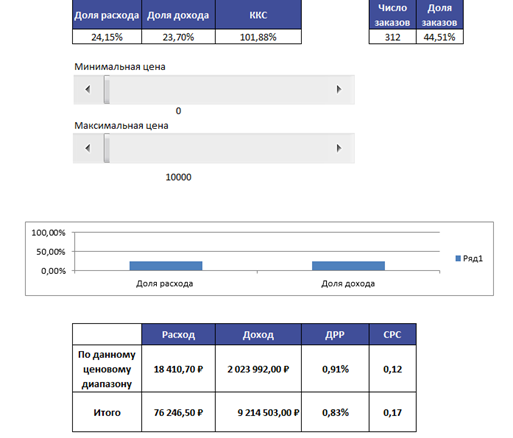Select the Доля расхода bar in chart
Screen dimensions: 513x438
(166, 266)
